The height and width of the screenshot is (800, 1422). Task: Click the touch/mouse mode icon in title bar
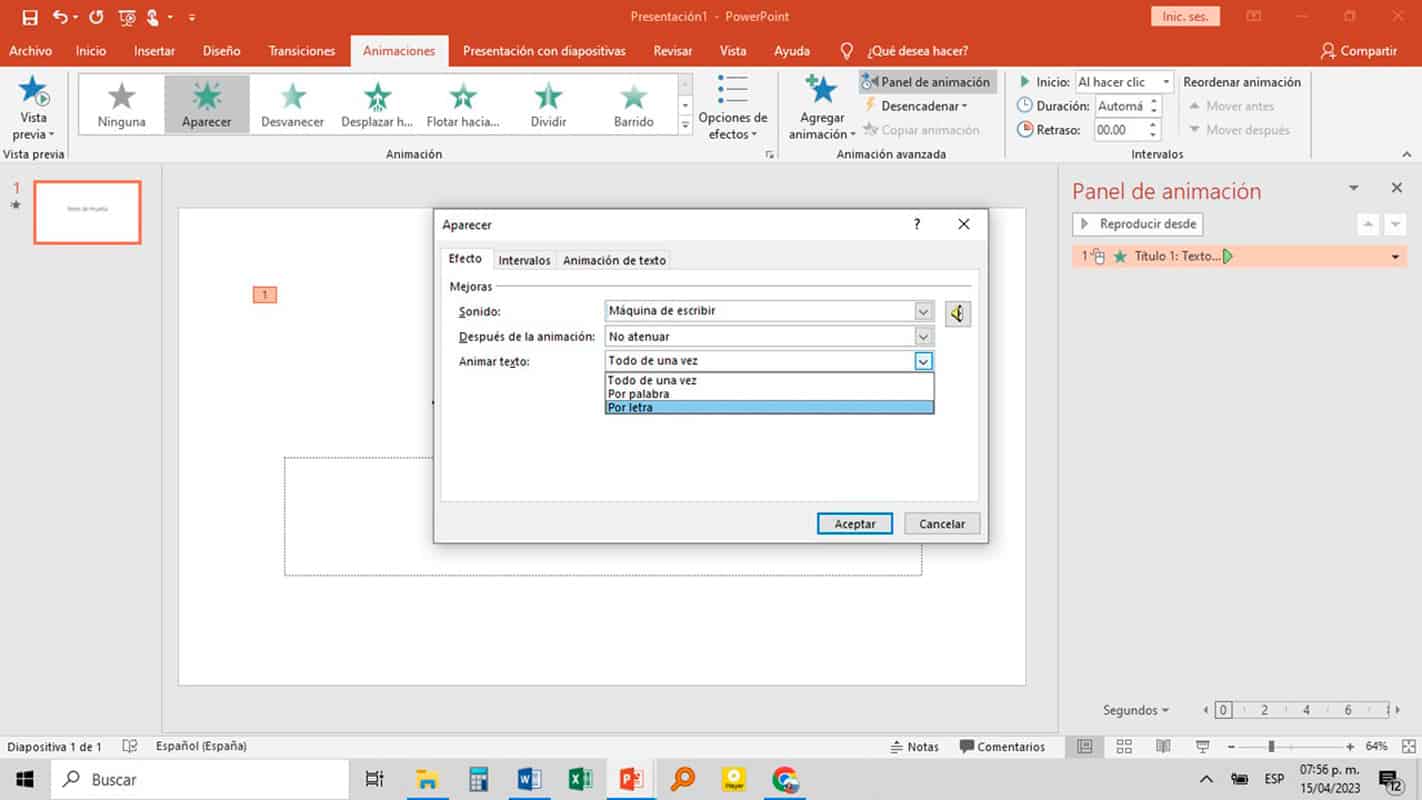click(155, 17)
